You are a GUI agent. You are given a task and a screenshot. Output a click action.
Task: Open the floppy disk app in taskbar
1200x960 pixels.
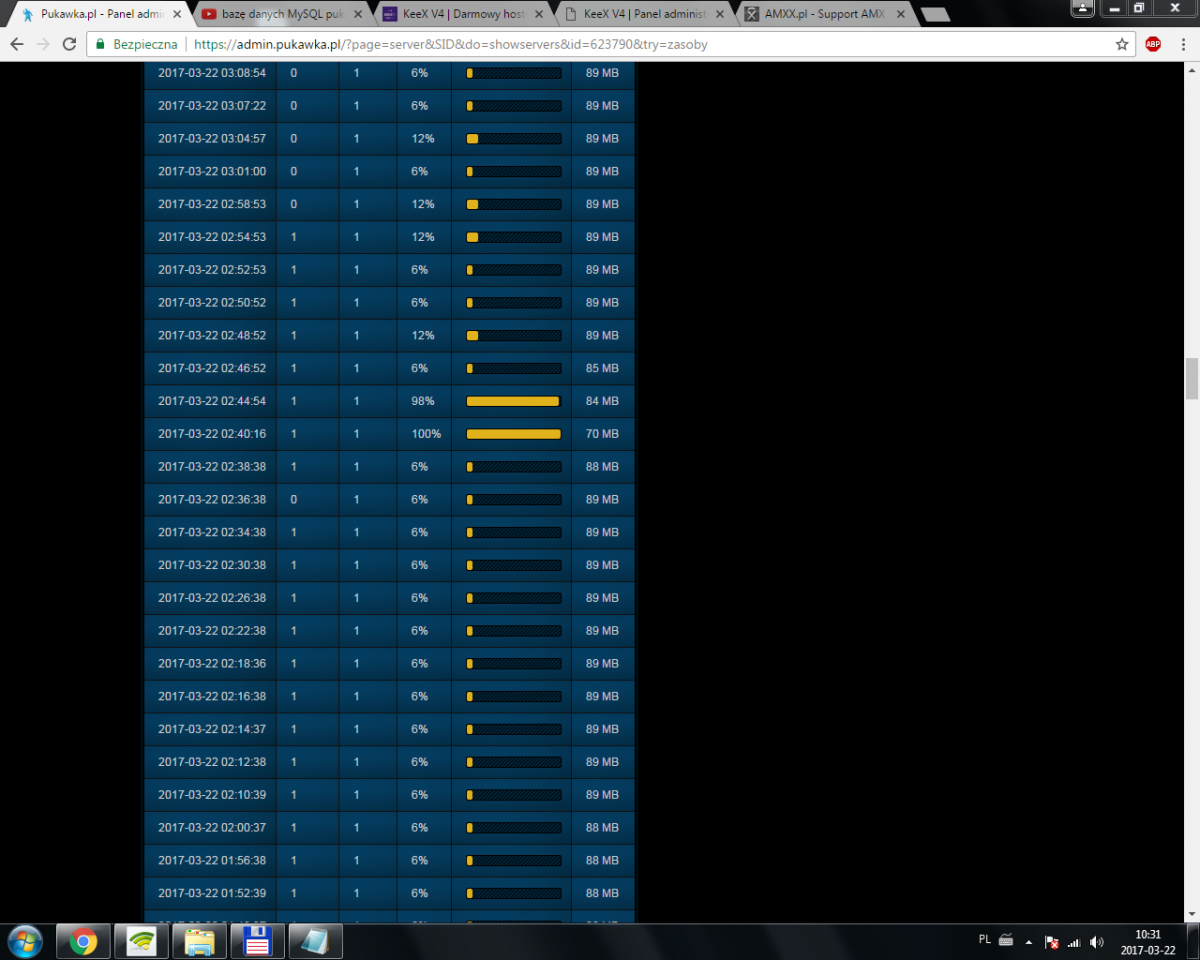258,941
